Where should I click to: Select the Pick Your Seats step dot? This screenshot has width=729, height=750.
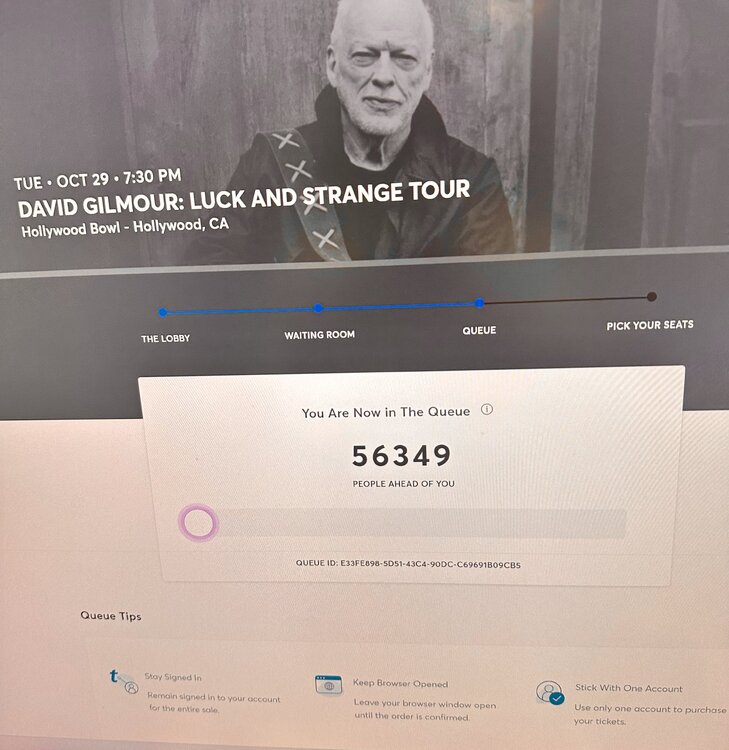(x=652, y=297)
